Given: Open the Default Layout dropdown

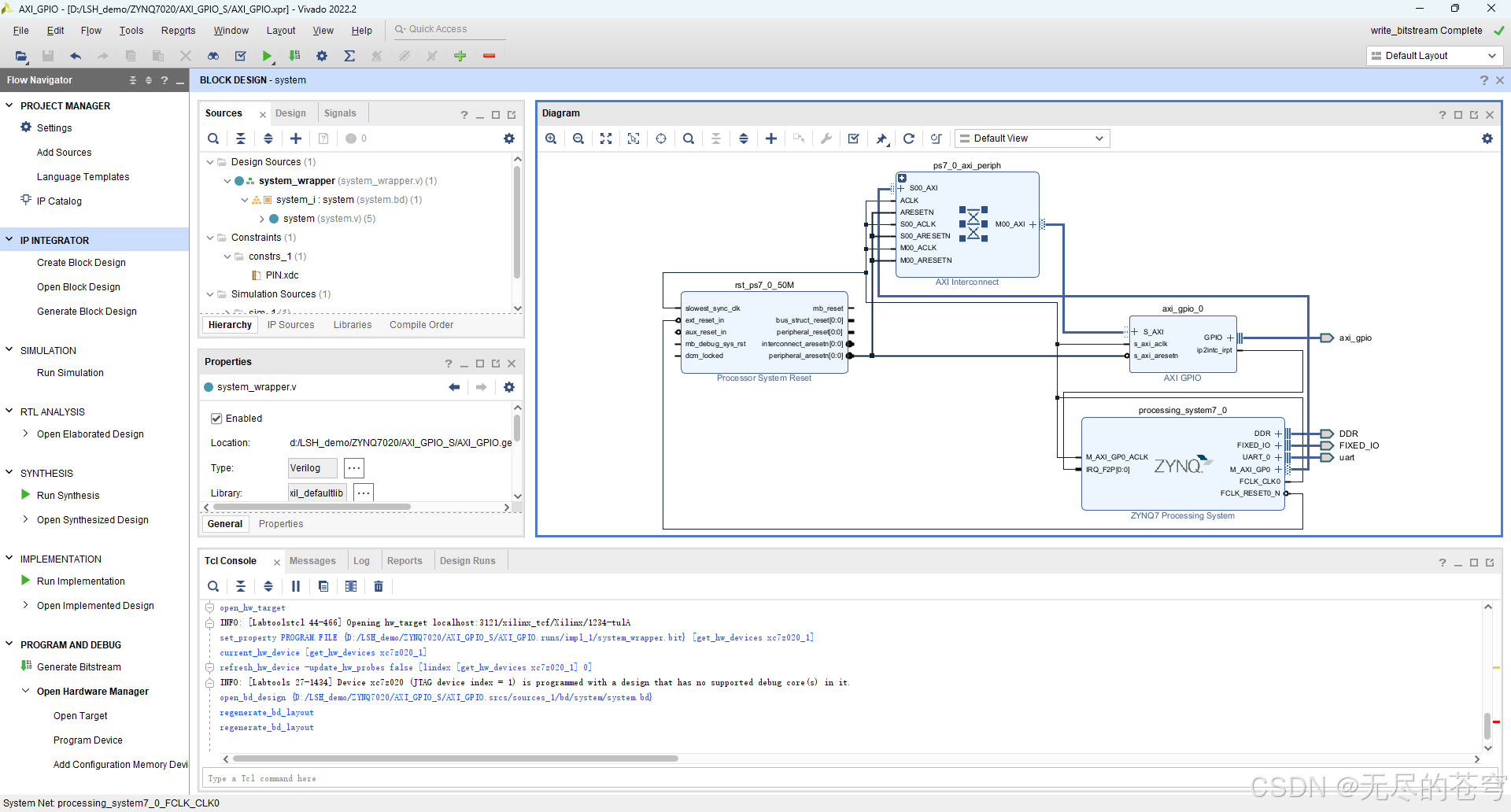Looking at the screenshot, I should [x=1434, y=56].
